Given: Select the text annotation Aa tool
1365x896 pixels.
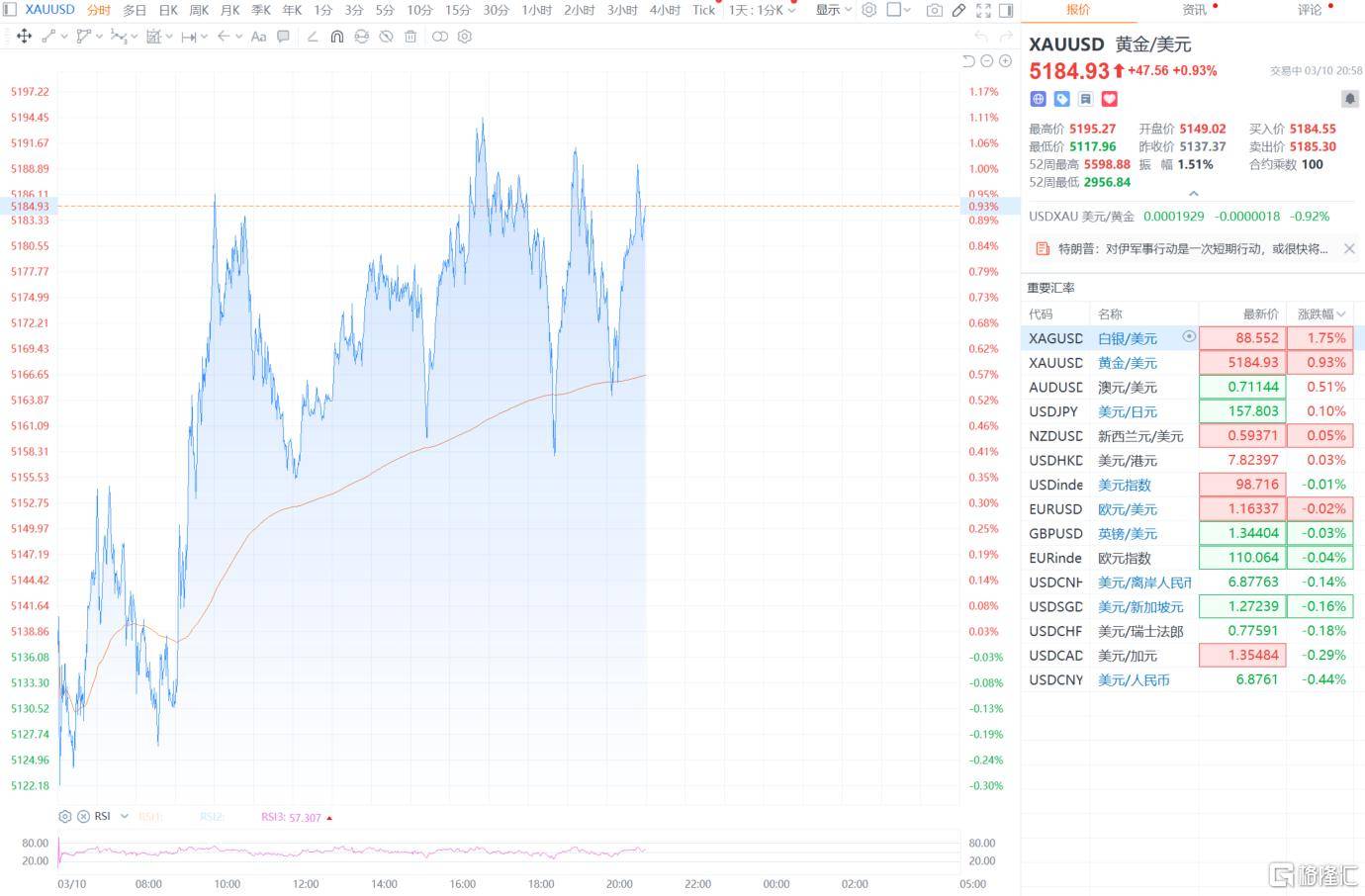Looking at the screenshot, I should pyautogui.click(x=258, y=37).
